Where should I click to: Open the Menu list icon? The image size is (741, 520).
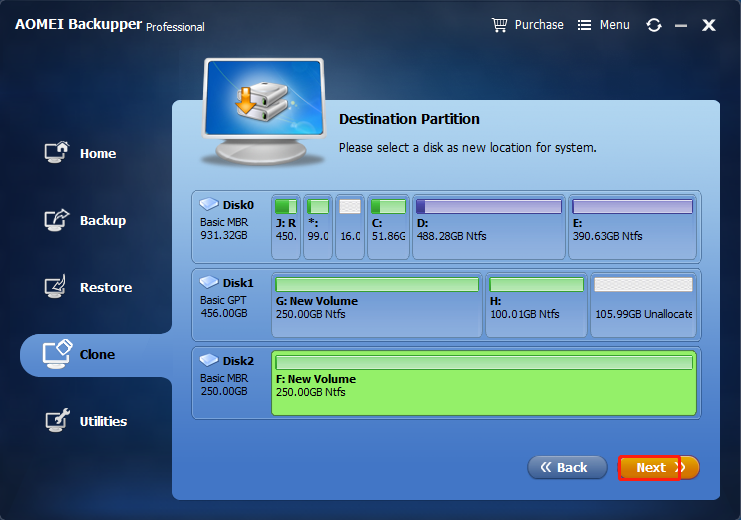(584, 25)
